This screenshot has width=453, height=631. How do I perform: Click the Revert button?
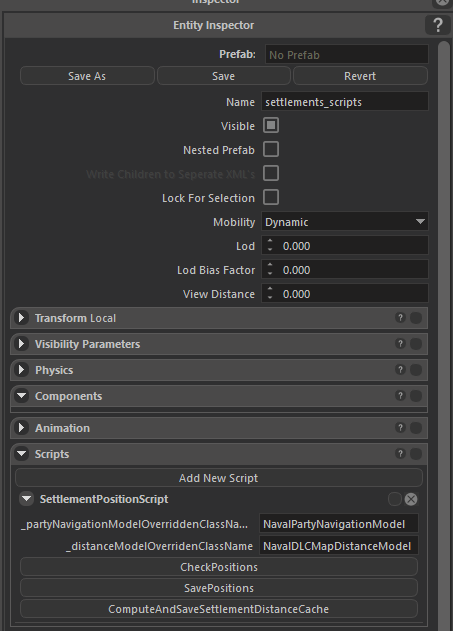click(360, 76)
